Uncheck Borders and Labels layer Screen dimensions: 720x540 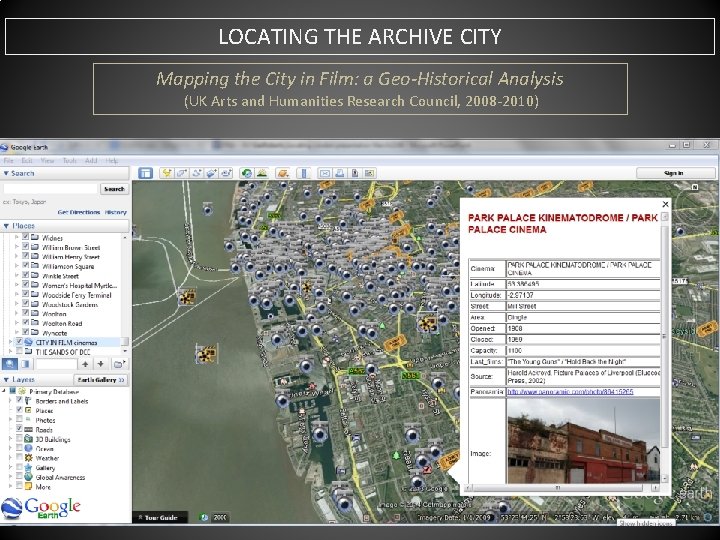[x=19, y=400]
